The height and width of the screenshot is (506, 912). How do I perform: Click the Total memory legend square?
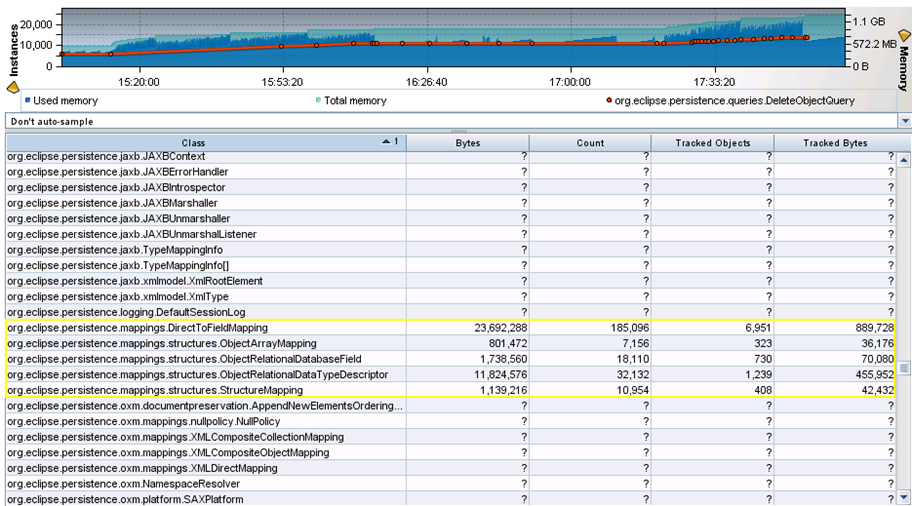click(318, 101)
